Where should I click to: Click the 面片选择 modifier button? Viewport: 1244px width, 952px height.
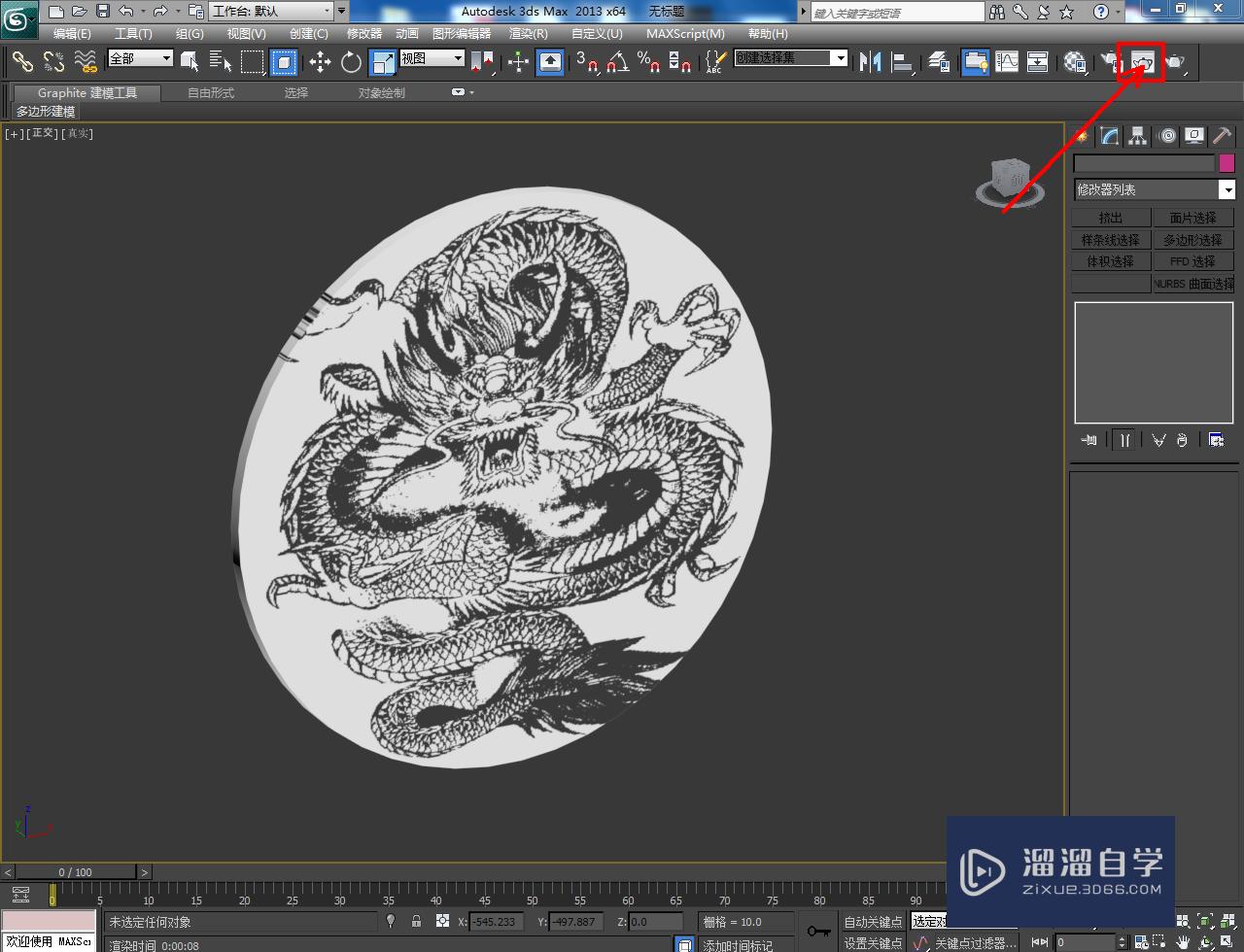click(x=1193, y=218)
